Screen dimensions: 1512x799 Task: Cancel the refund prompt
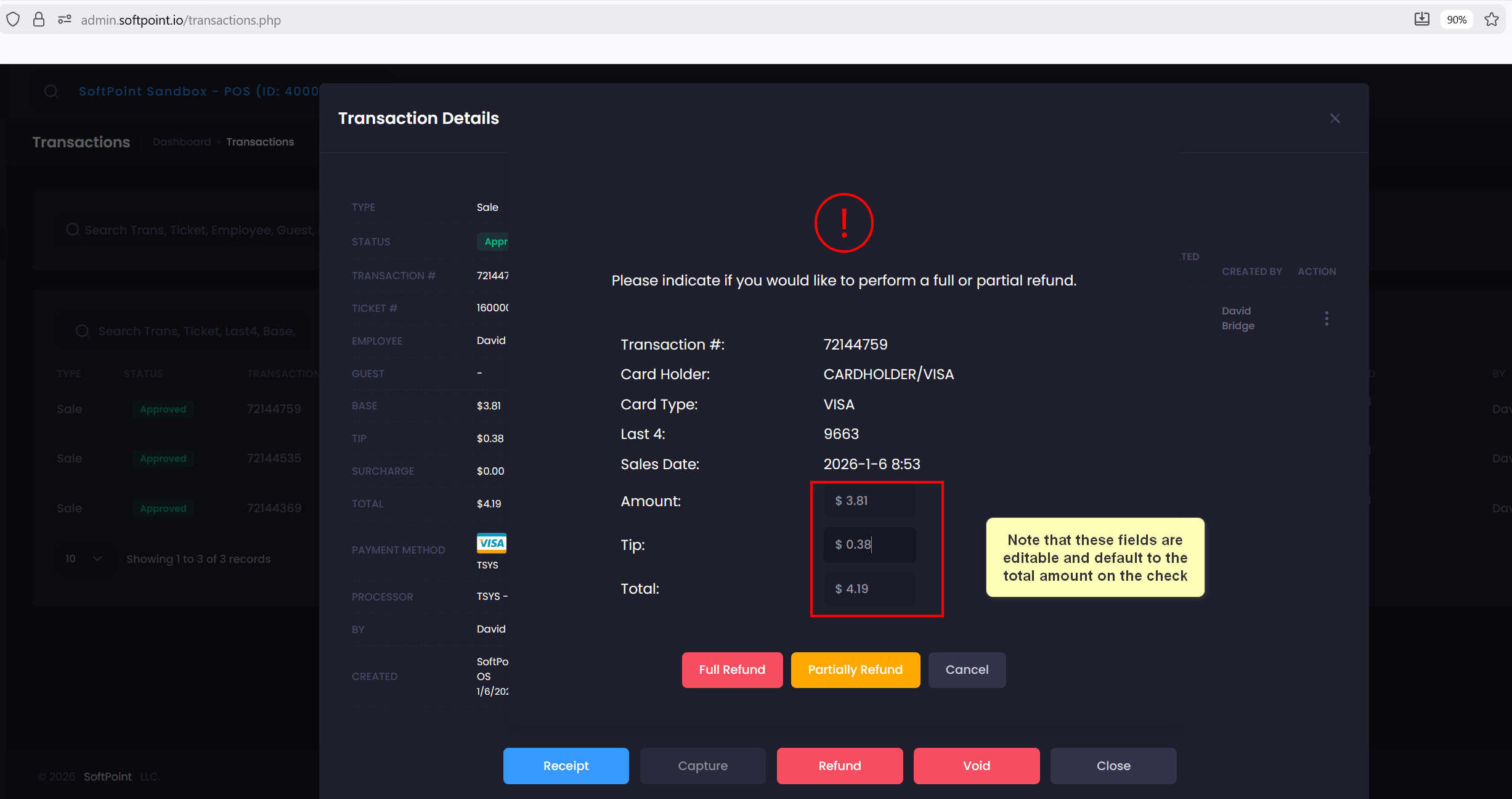[966, 670]
